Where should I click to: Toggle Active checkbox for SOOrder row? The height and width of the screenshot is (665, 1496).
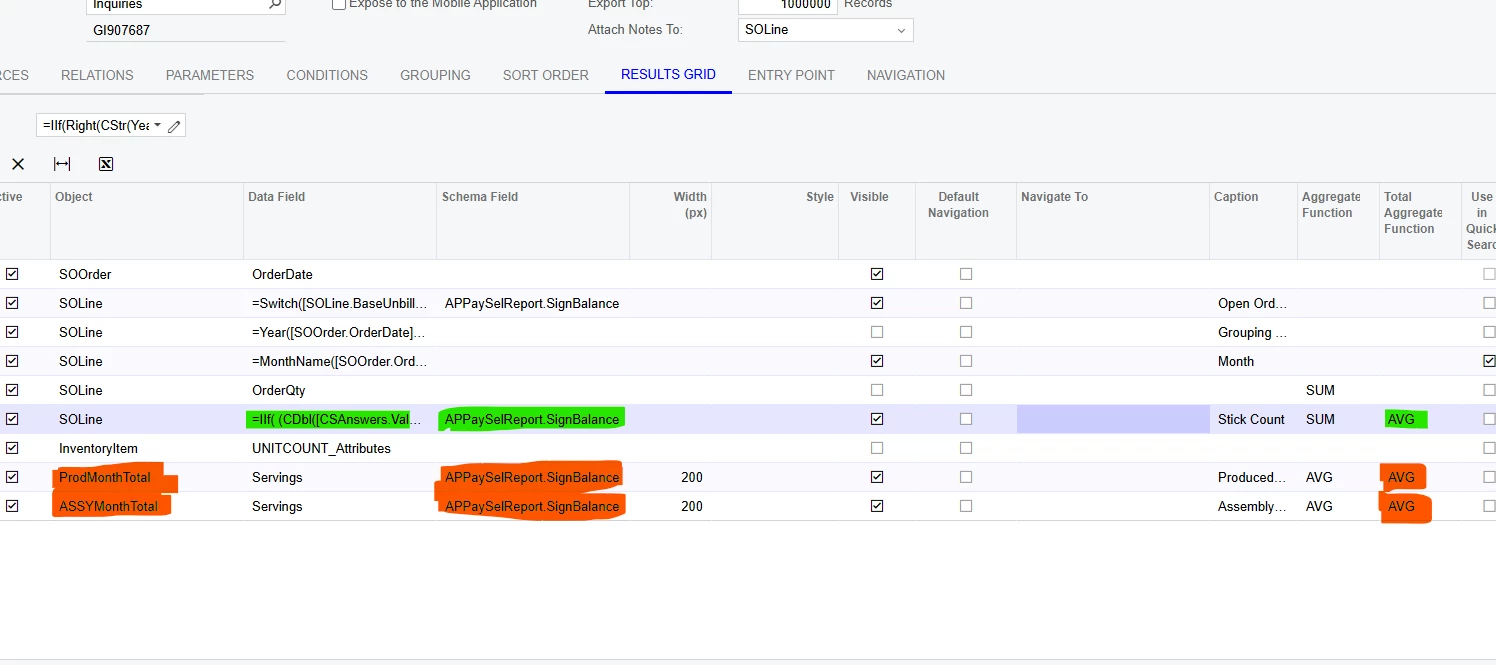pyautogui.click(x=12, y=274)
